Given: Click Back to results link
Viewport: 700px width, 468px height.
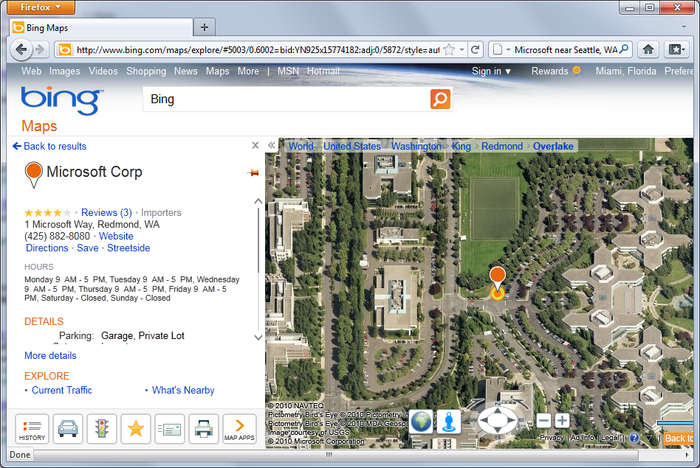Looking at the screenshot, I should (x=50, y=146).
